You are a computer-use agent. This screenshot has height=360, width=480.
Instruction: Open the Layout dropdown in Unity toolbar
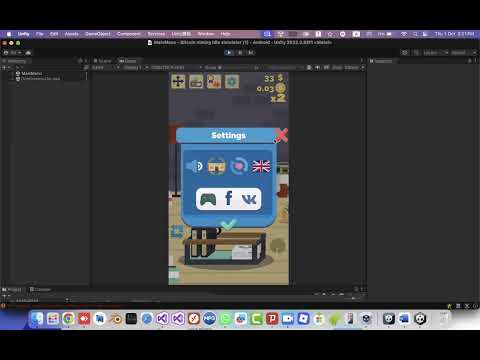tap(464, 53)
